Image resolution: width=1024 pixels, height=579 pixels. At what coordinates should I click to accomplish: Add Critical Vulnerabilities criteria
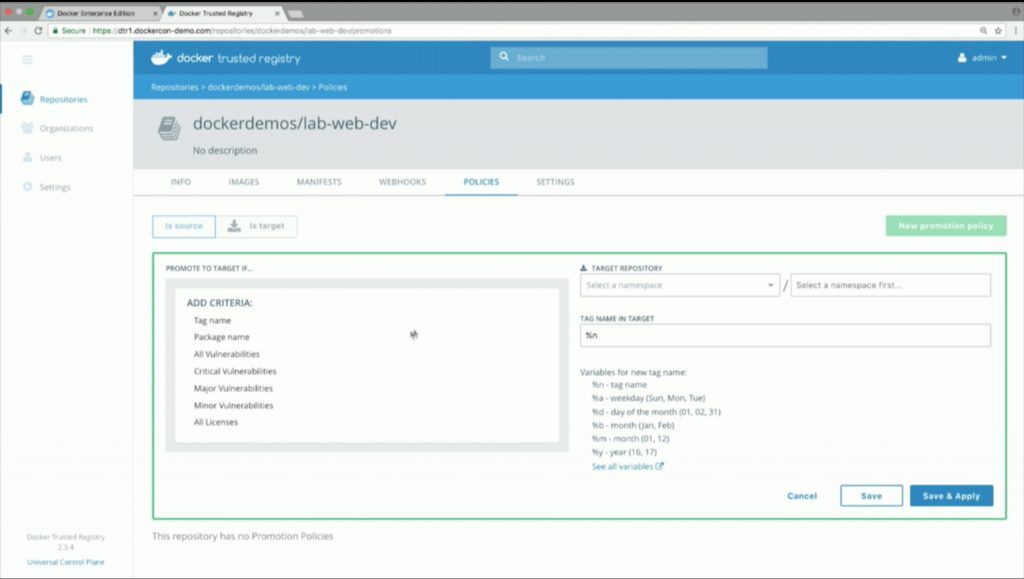235,371
